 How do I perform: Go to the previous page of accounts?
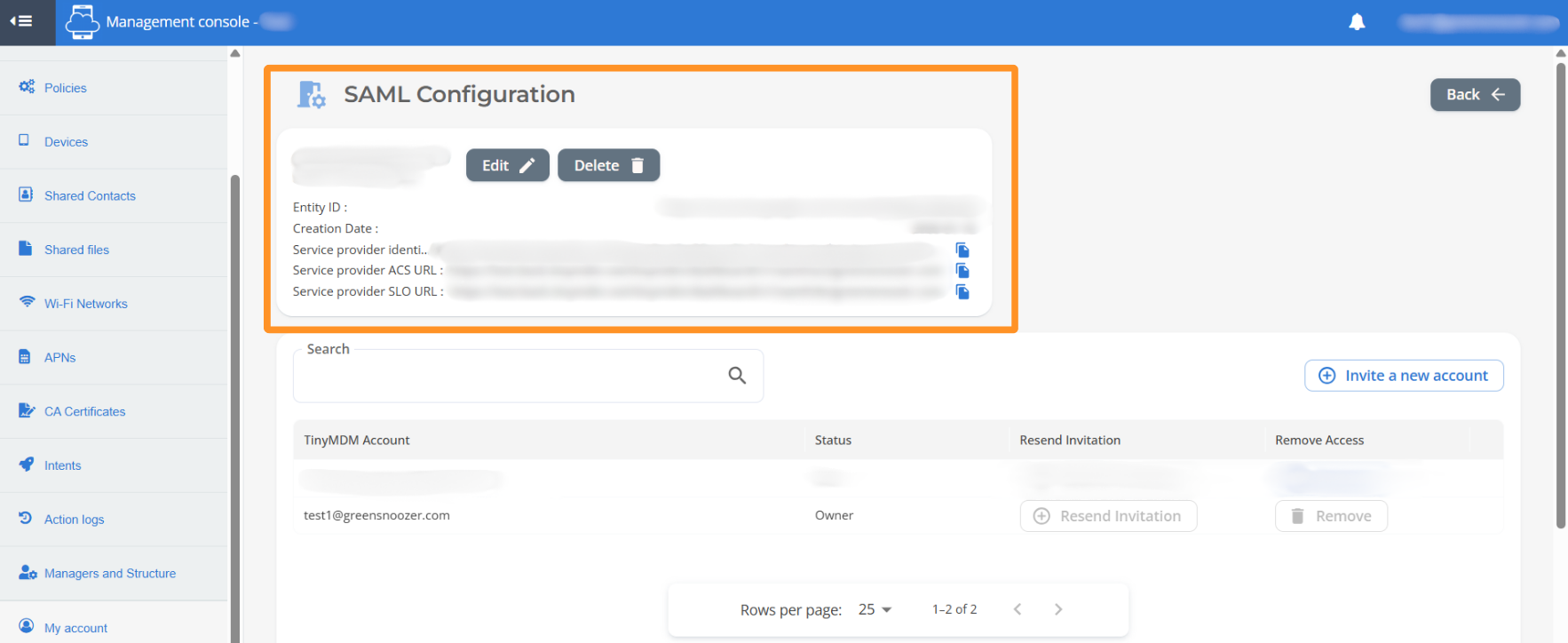1018,609
